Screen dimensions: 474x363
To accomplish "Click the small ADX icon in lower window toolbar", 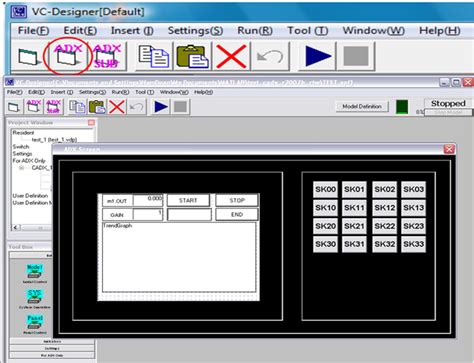I will [33, 107].
